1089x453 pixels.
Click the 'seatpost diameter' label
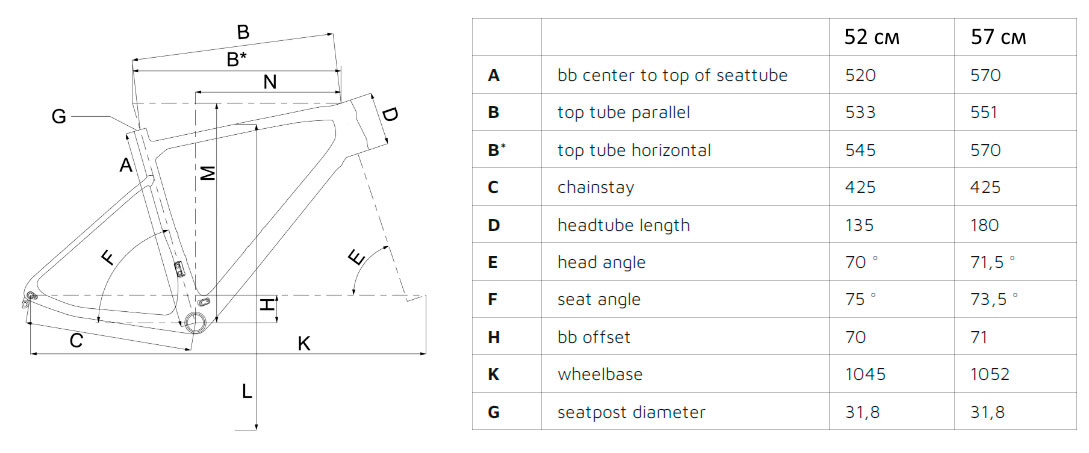pyautogui.click(x=631, y=412)
